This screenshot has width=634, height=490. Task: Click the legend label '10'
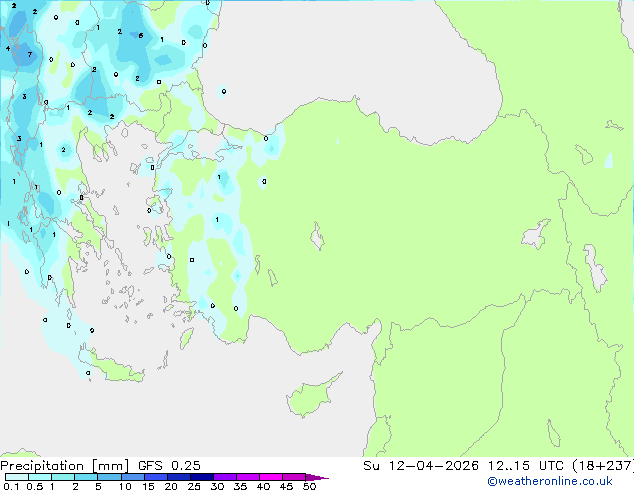pyautogui.click(x=125, y=486)
